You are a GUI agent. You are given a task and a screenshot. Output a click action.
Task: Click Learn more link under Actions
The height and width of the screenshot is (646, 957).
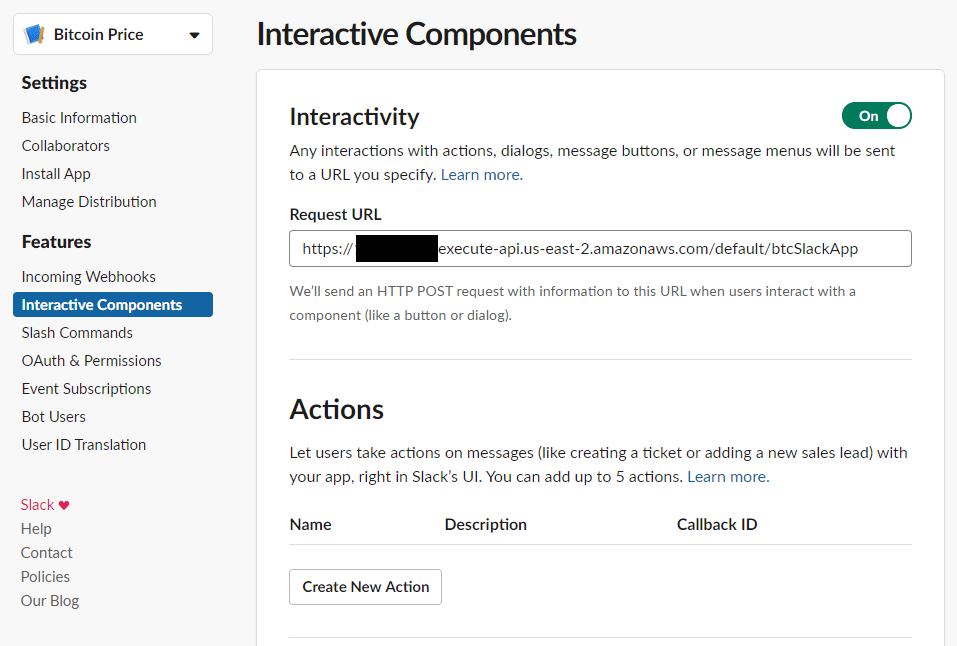point(727,477)
